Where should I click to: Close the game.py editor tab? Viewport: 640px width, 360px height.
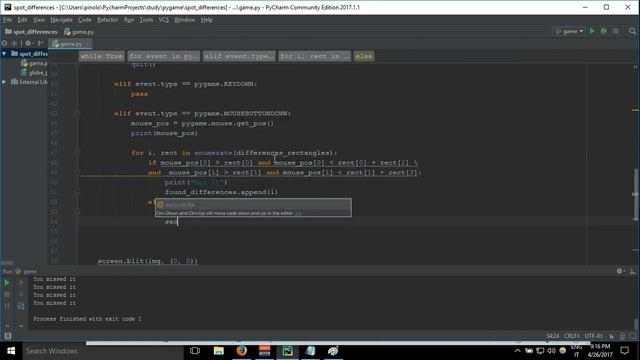pos(87,44)
